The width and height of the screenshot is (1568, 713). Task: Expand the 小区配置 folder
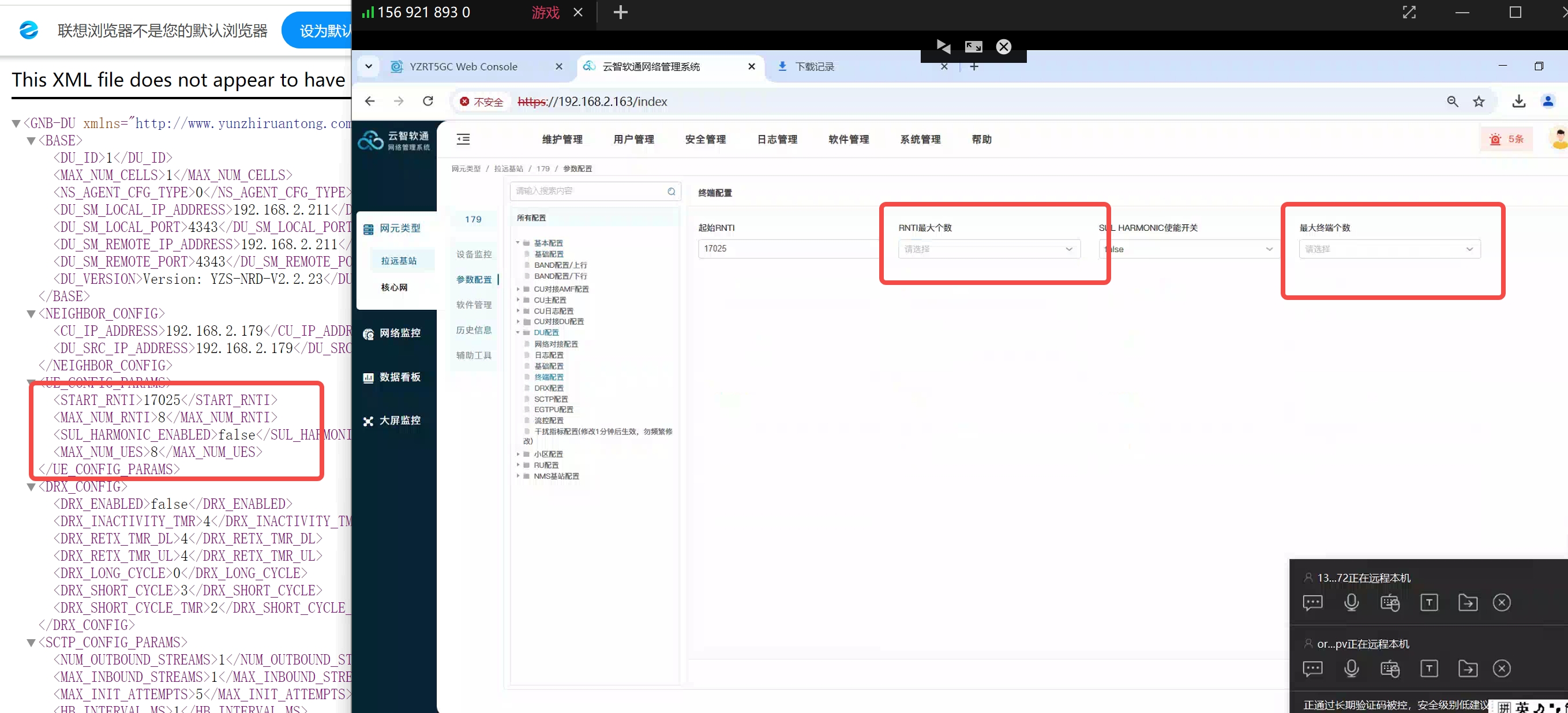point(518,454)
